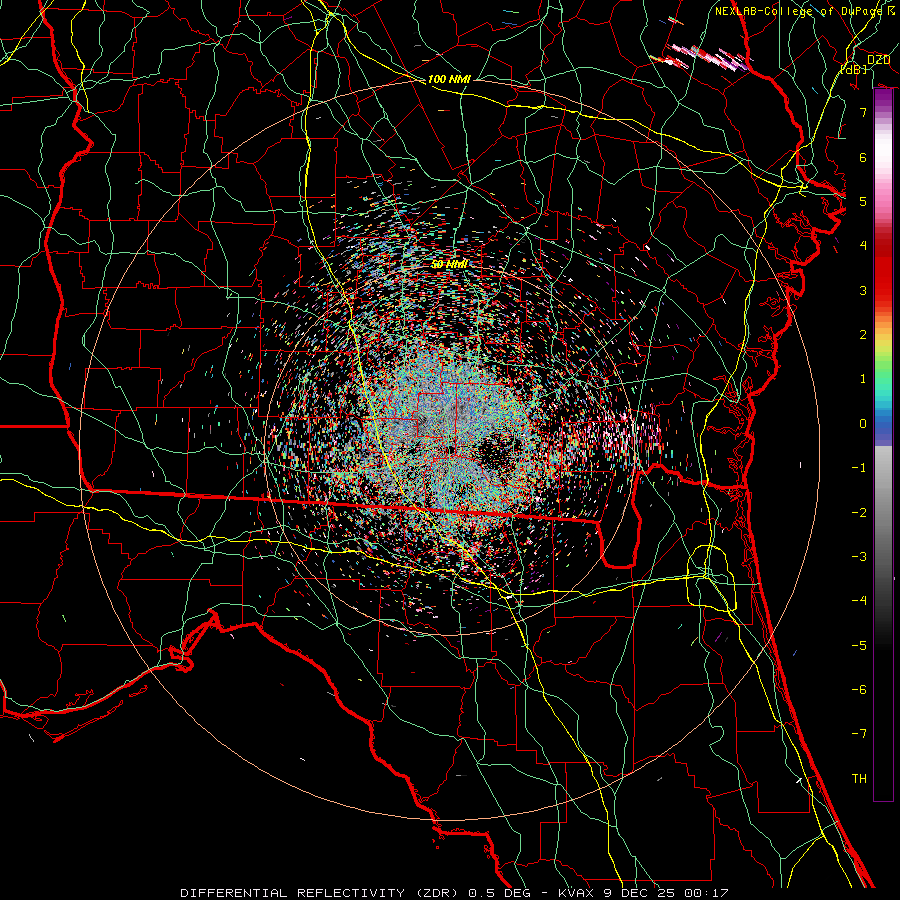Click the scale value 1
Image resolution: width=900 pixels, height=900 pixels.
pos(863,379)
